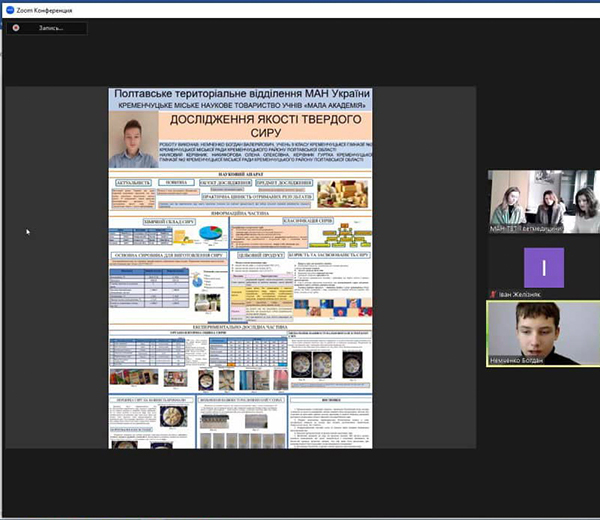The image size is (600, 520).
Task: Click the Zoom logo in the title bar
Action: click(10, 10)
